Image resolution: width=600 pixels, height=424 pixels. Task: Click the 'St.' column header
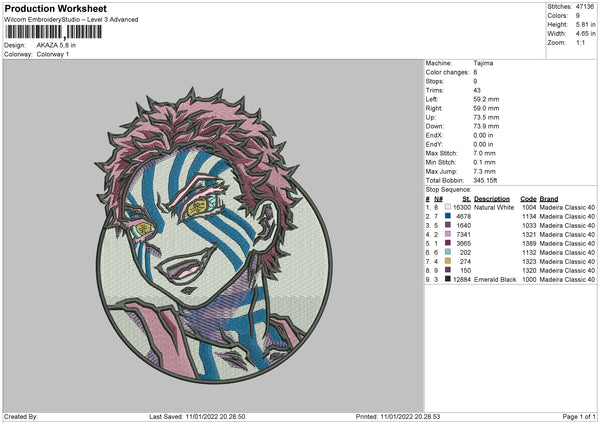coord(466,199)
